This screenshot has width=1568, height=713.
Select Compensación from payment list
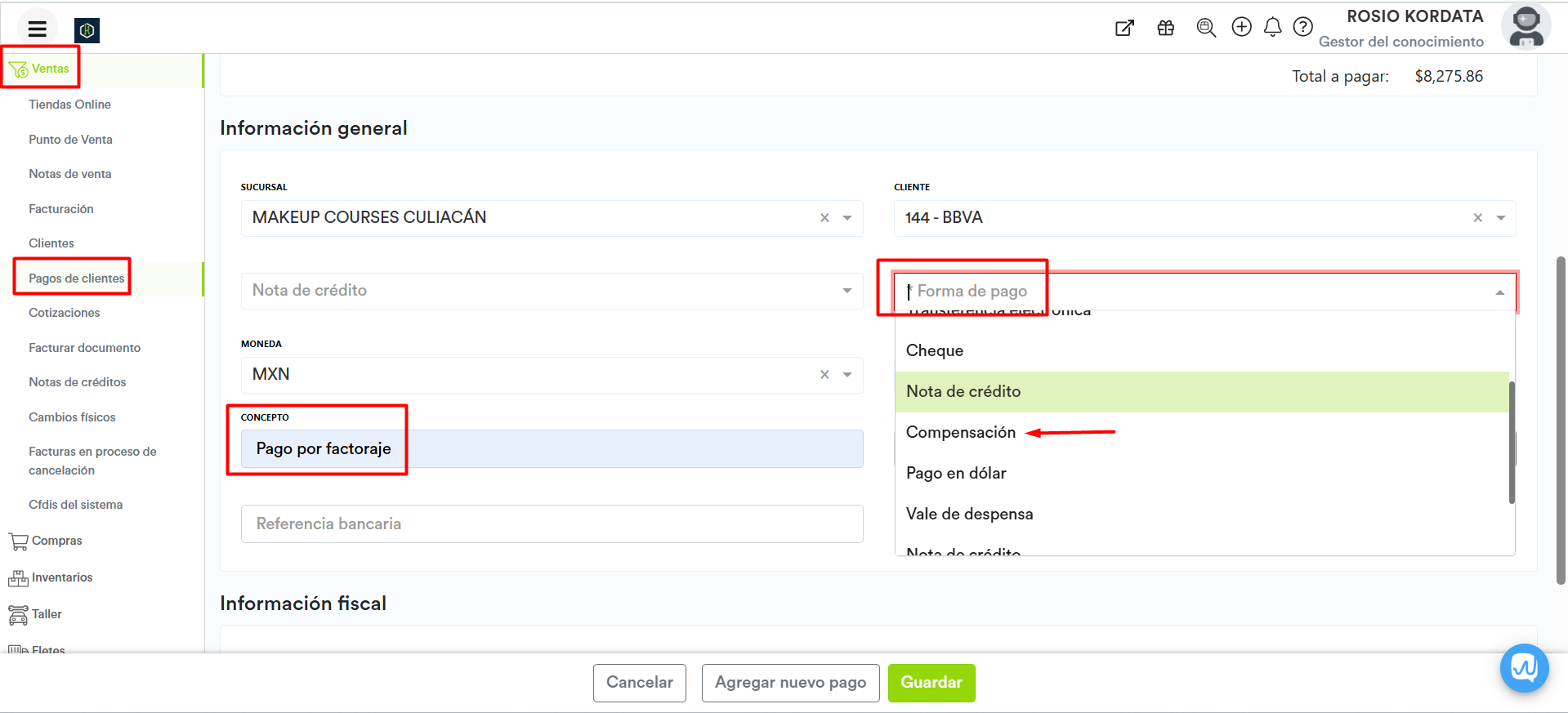click(960, 432)
